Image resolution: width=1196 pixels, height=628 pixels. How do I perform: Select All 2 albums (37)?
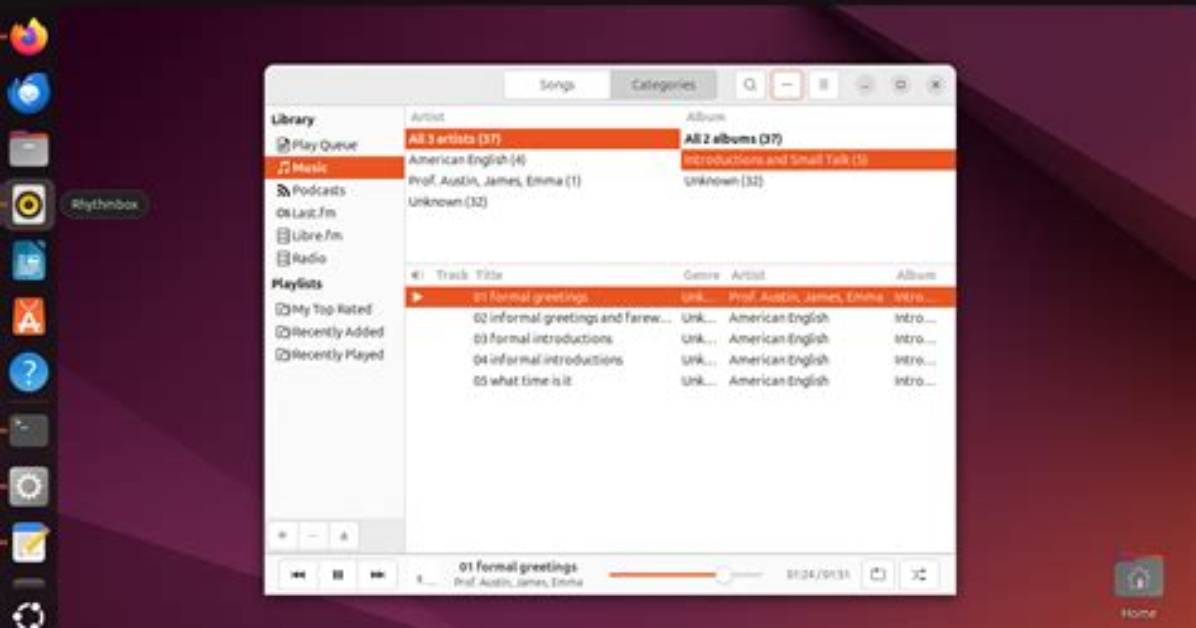(818, 139)
